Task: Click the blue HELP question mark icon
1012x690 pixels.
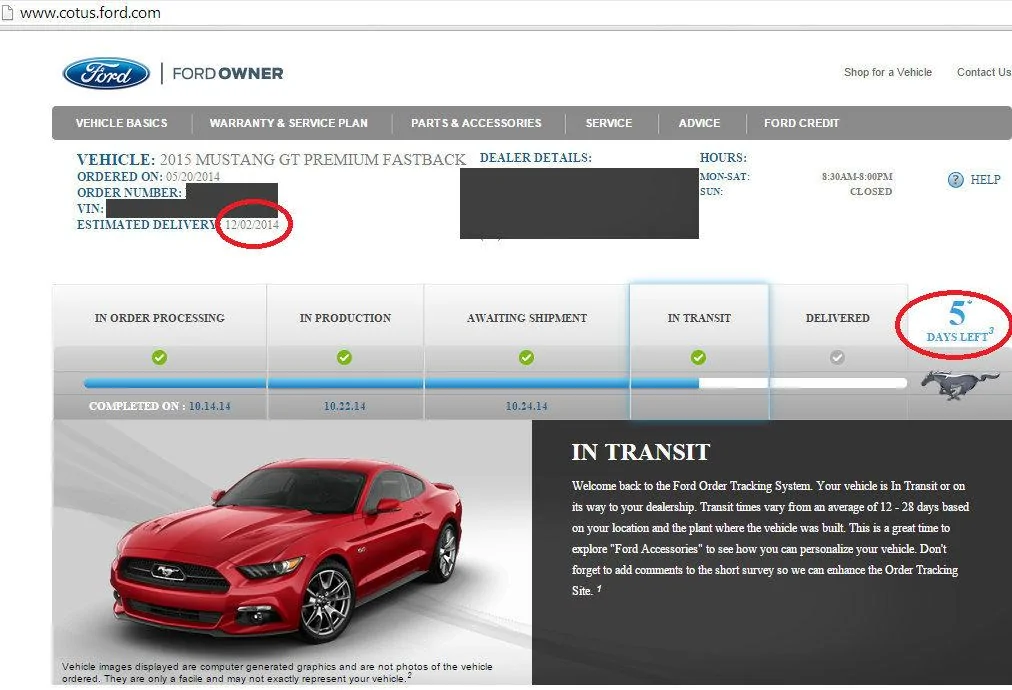Action: pyautogui.click(x=955, y=180)
